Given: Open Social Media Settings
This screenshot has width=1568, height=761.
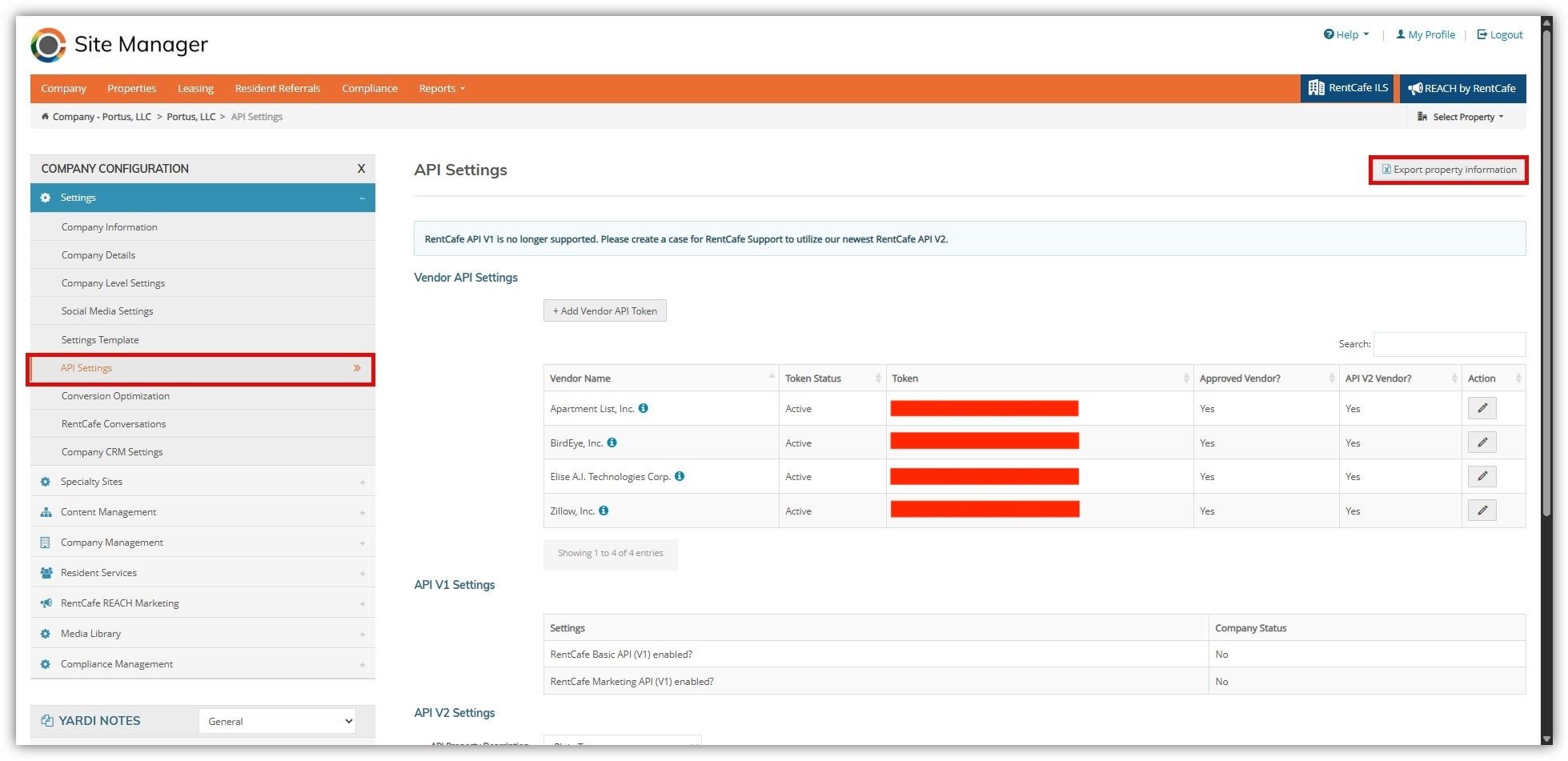Looking at the screenshot, I should (x=203, y=311).
